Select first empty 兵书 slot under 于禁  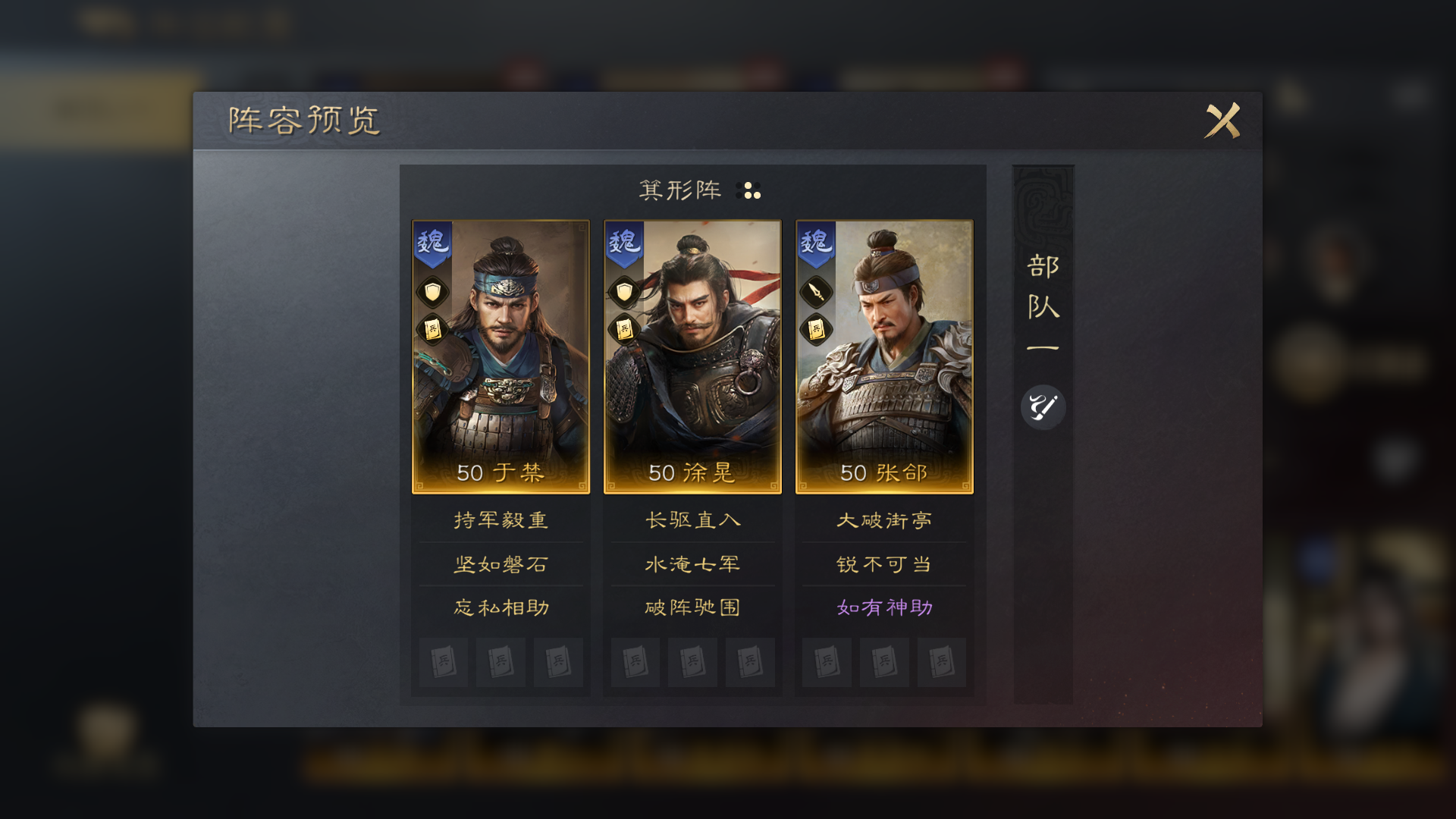click(444, 662)
